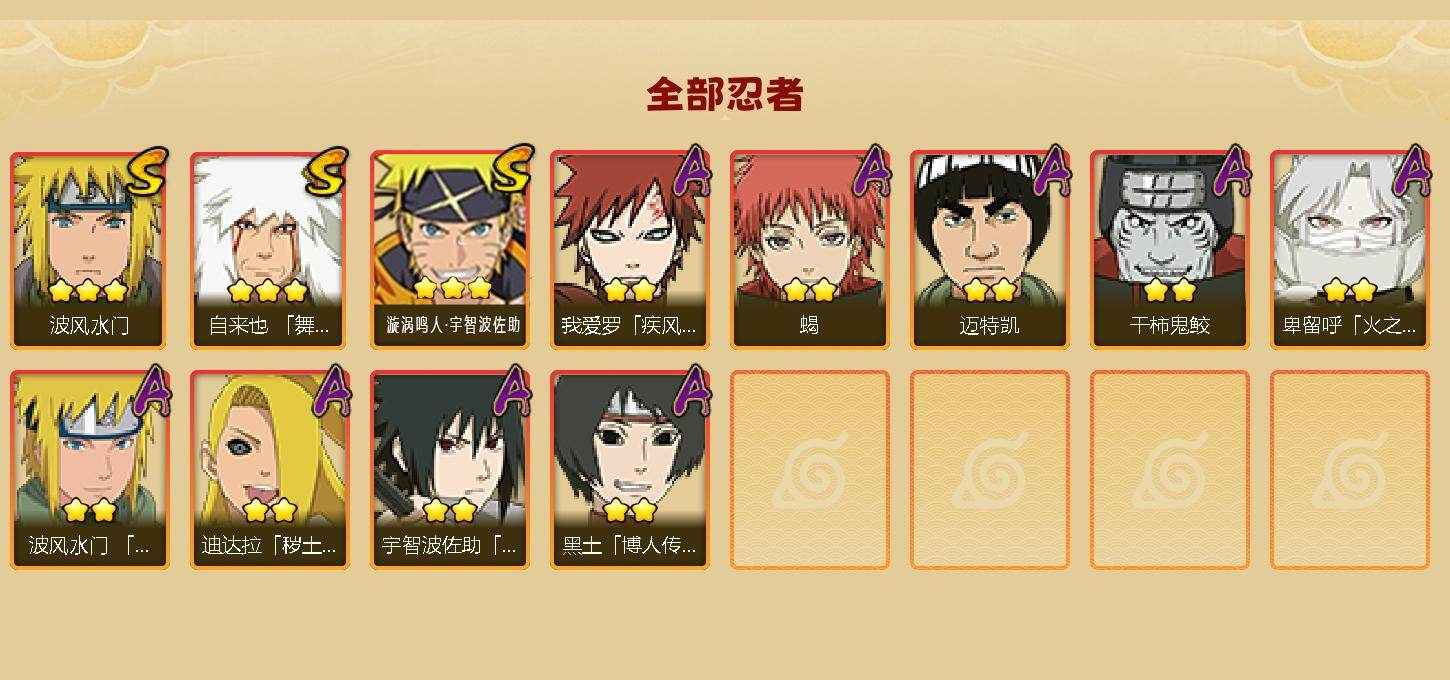Open the 自来也「舞... ninja card
The image size is (1450, 680).
(x=269, y=250)
